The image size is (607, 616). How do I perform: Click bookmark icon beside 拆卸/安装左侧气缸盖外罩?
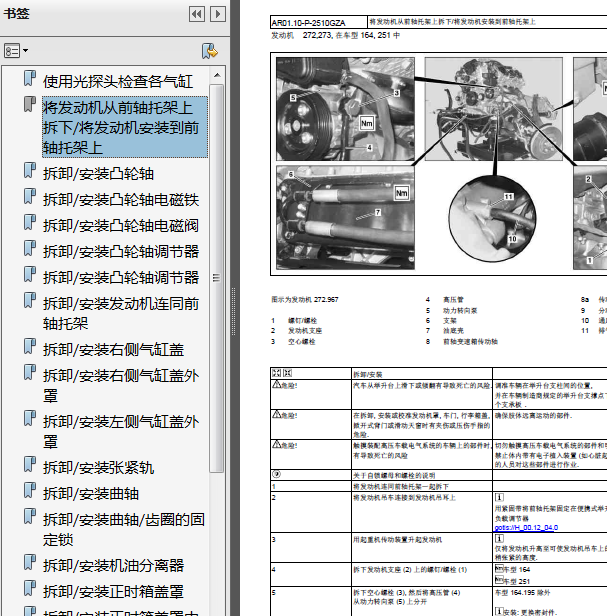[x=29, y=418]
